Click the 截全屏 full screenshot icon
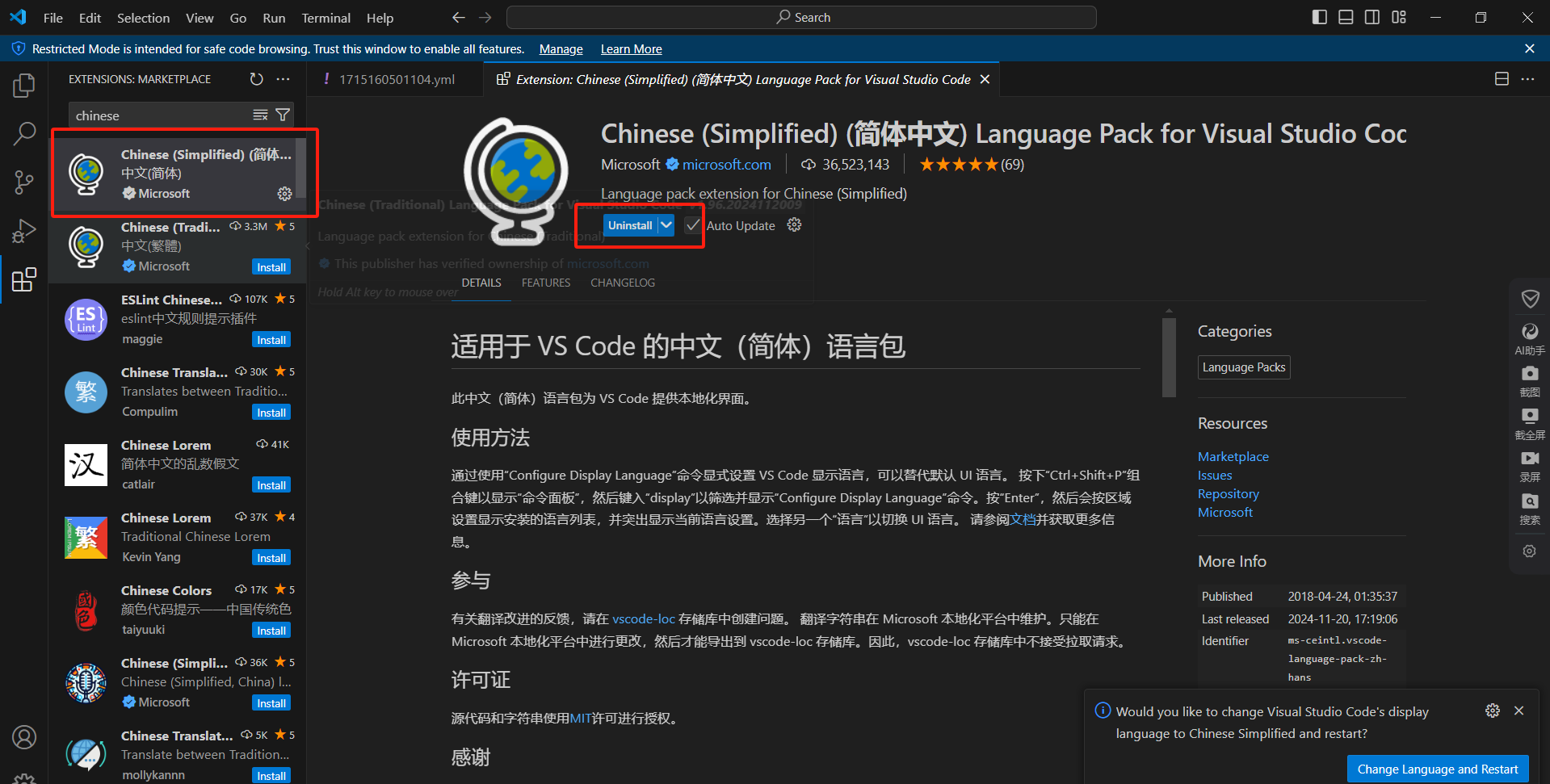The height and width of the screenshot is (784, 1550). (1530, 424)
